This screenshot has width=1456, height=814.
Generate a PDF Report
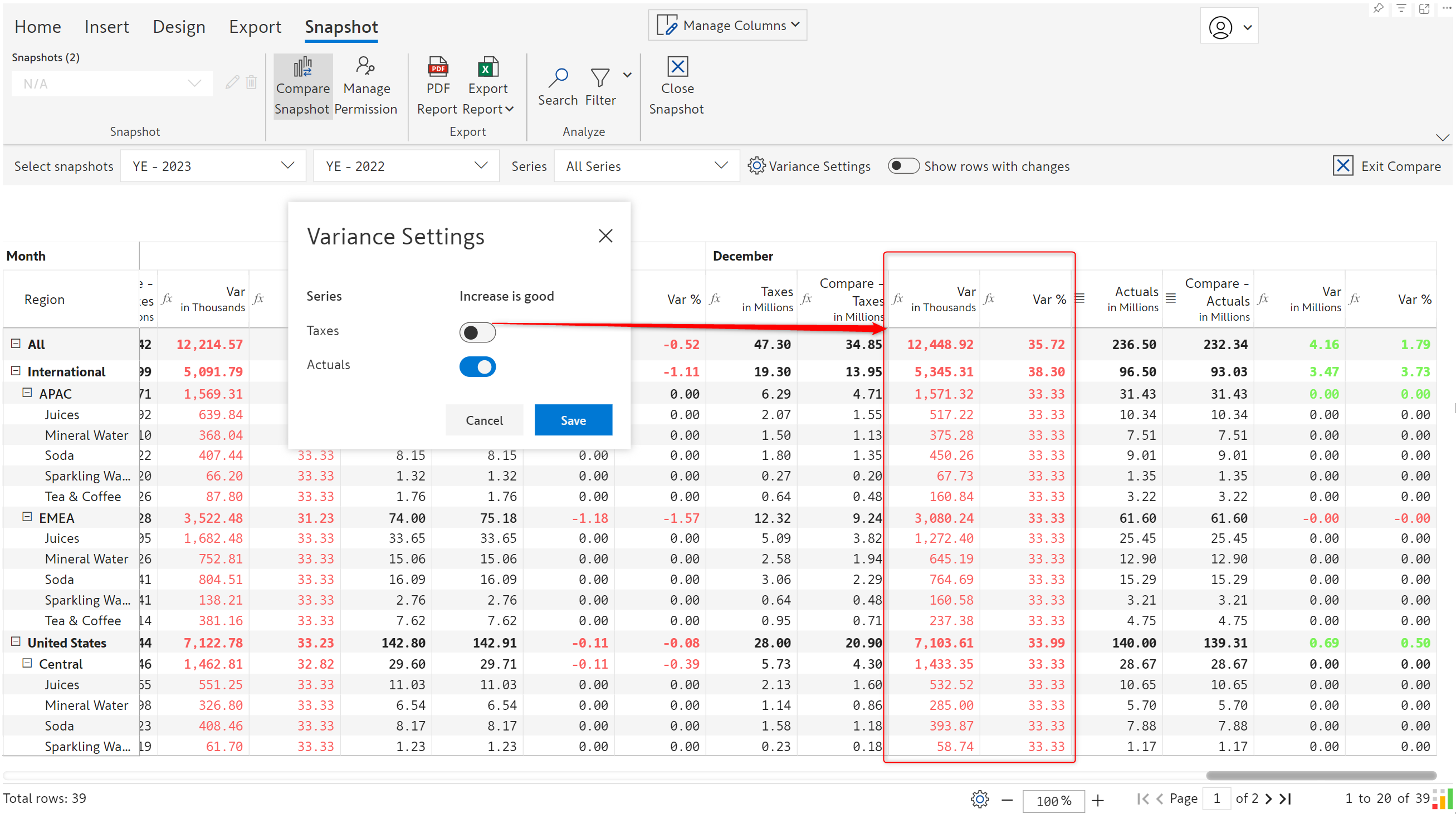coord(437,86)
